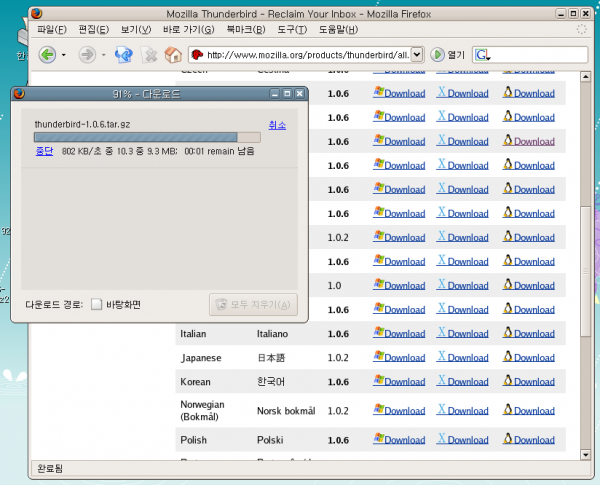This screenshot has width=600, height=485.
Task: Reload the page with the blue arrows
Action: (124, 55)
